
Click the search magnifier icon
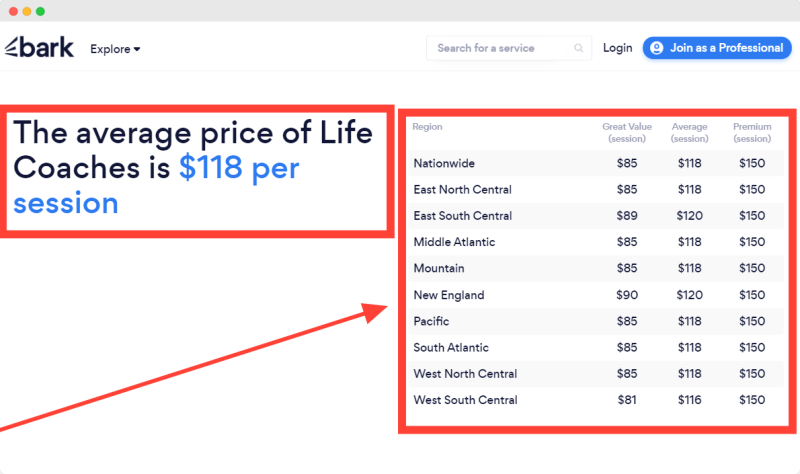(578, 48)
